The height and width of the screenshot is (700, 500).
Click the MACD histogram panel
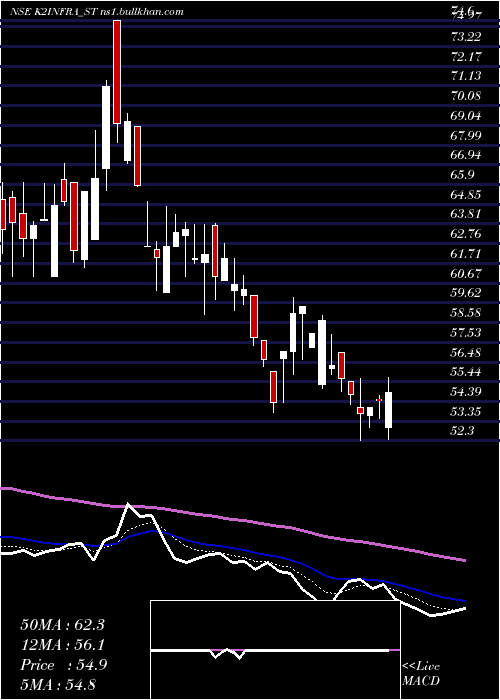coord(275,650)
